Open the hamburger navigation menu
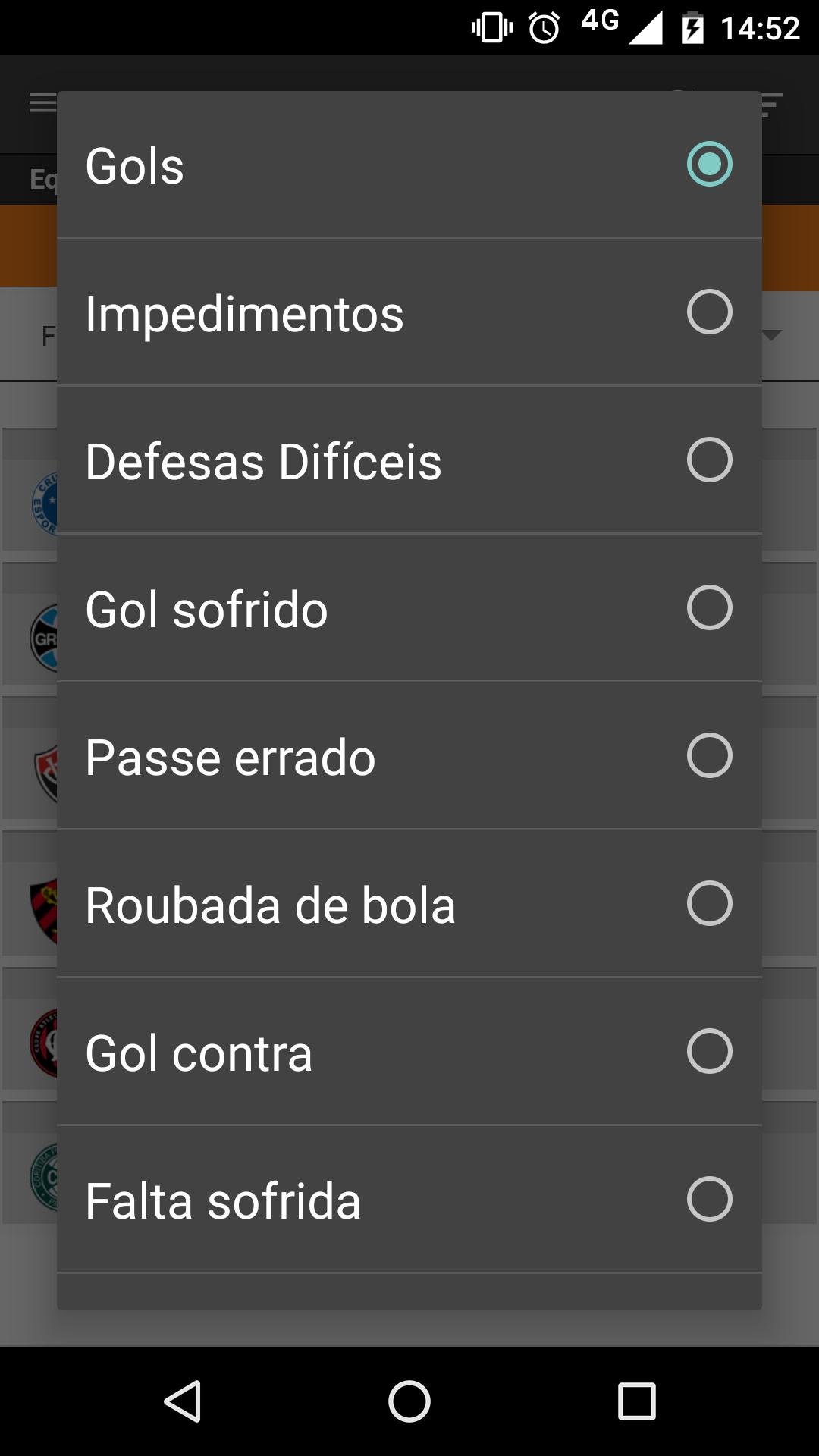The width and height of the screenshot is (819, 1456). [42, 103]
